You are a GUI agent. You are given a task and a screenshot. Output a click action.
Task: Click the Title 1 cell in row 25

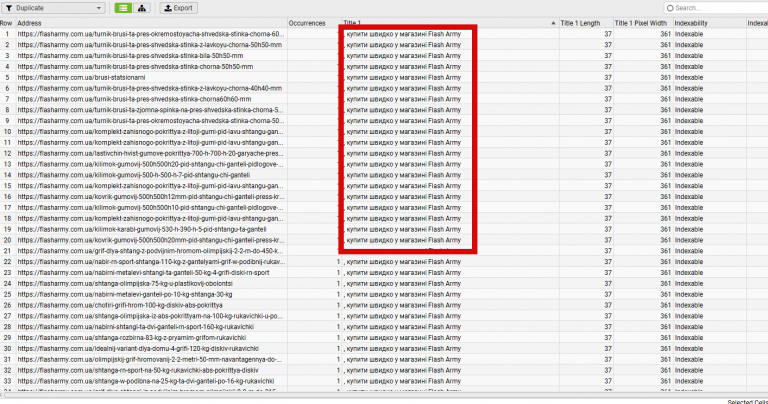click(x=403, y=294)
